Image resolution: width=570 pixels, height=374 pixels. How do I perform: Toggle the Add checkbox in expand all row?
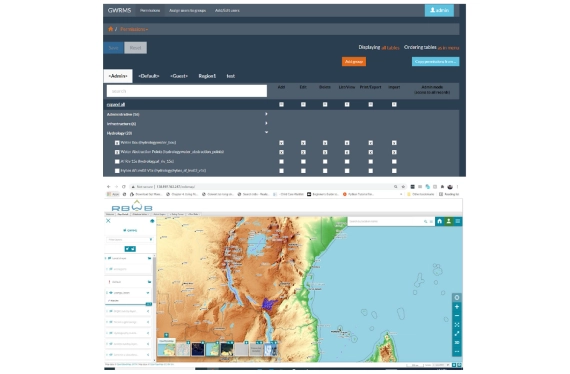281,104
